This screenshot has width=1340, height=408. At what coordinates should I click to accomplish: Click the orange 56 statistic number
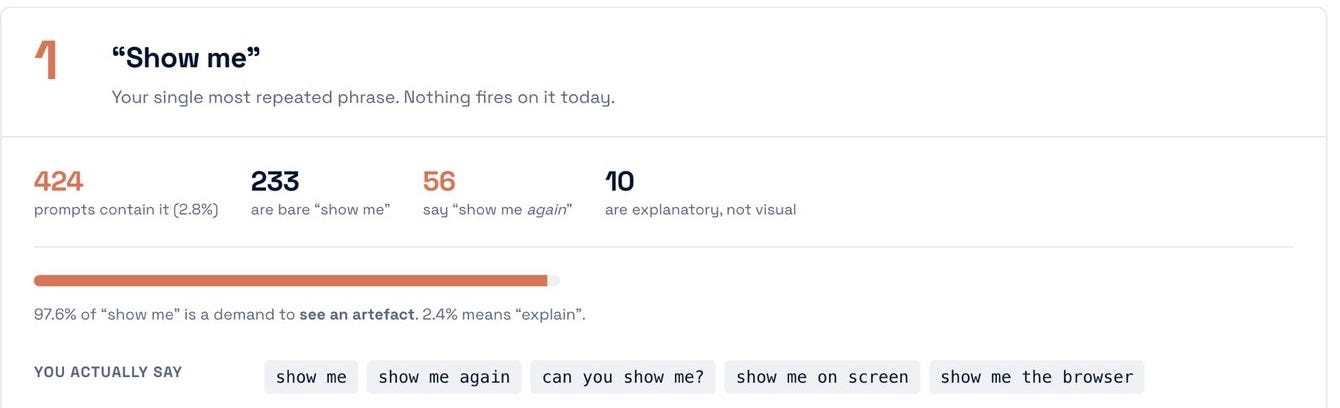pos(439,181)
